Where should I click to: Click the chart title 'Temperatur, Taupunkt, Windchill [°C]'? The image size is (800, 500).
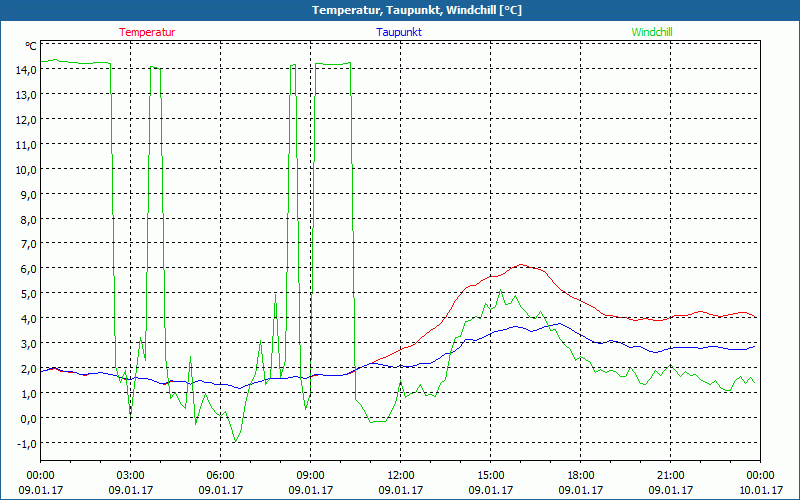click(417, 10)
